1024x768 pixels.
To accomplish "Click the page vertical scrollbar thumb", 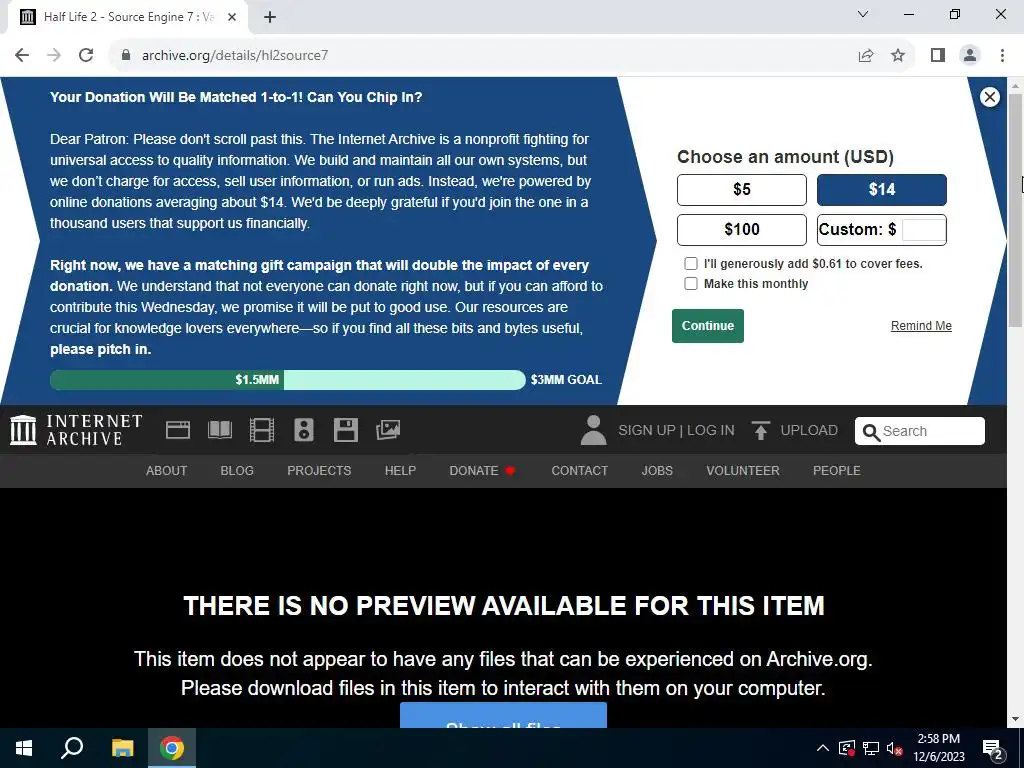I will point(1015,209).
